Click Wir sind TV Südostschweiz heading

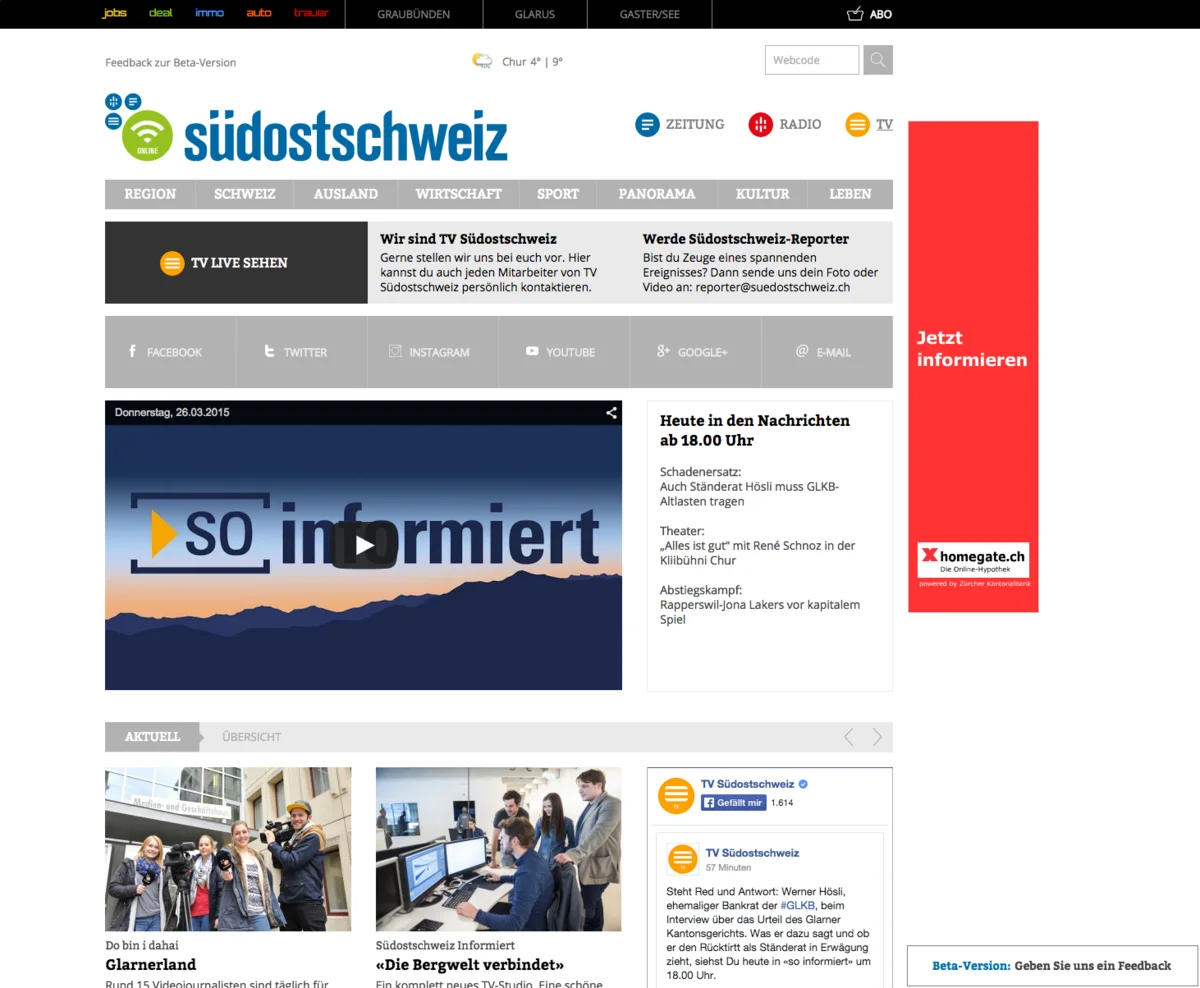point(468,239)
